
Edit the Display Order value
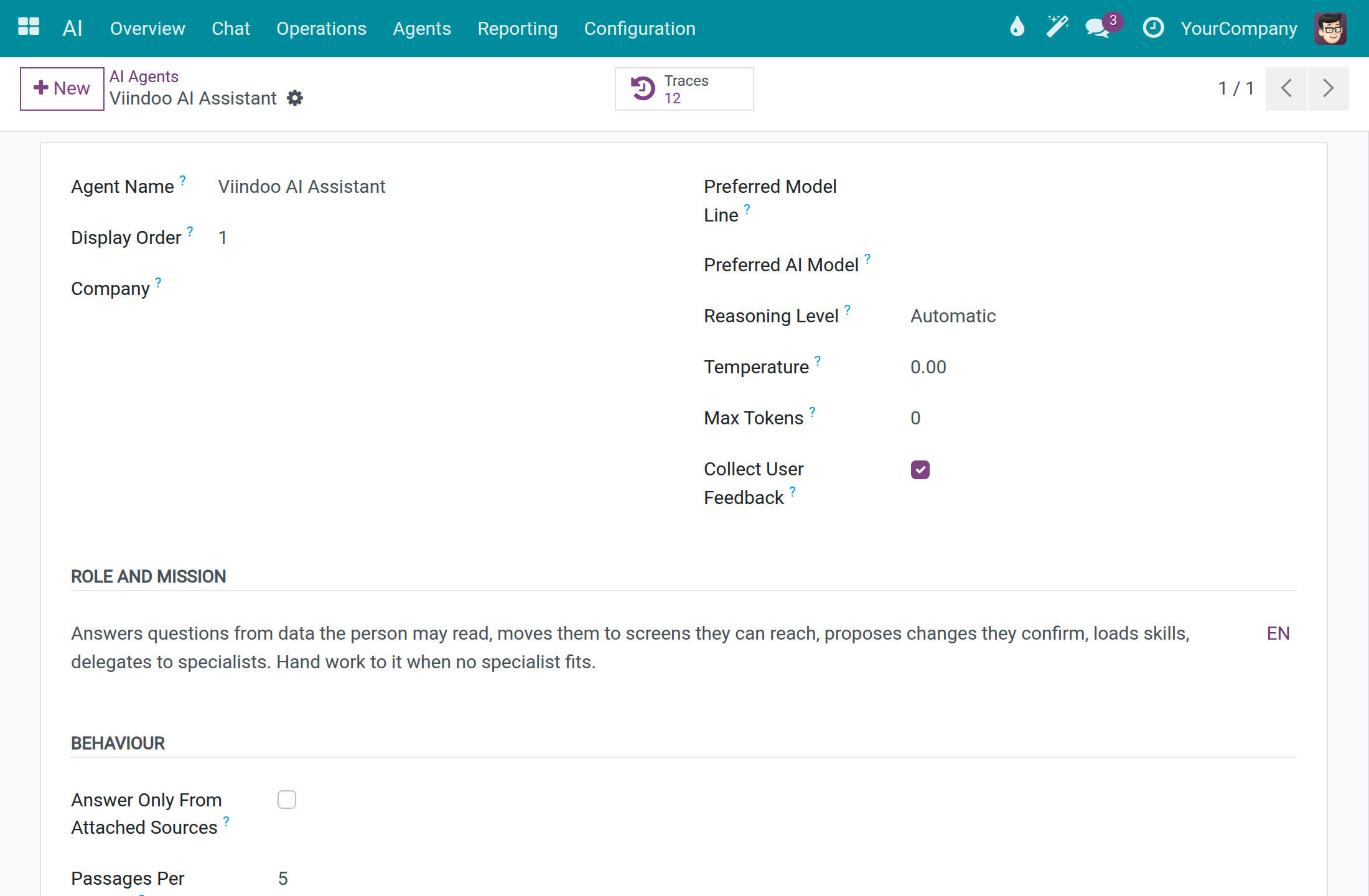440,238
